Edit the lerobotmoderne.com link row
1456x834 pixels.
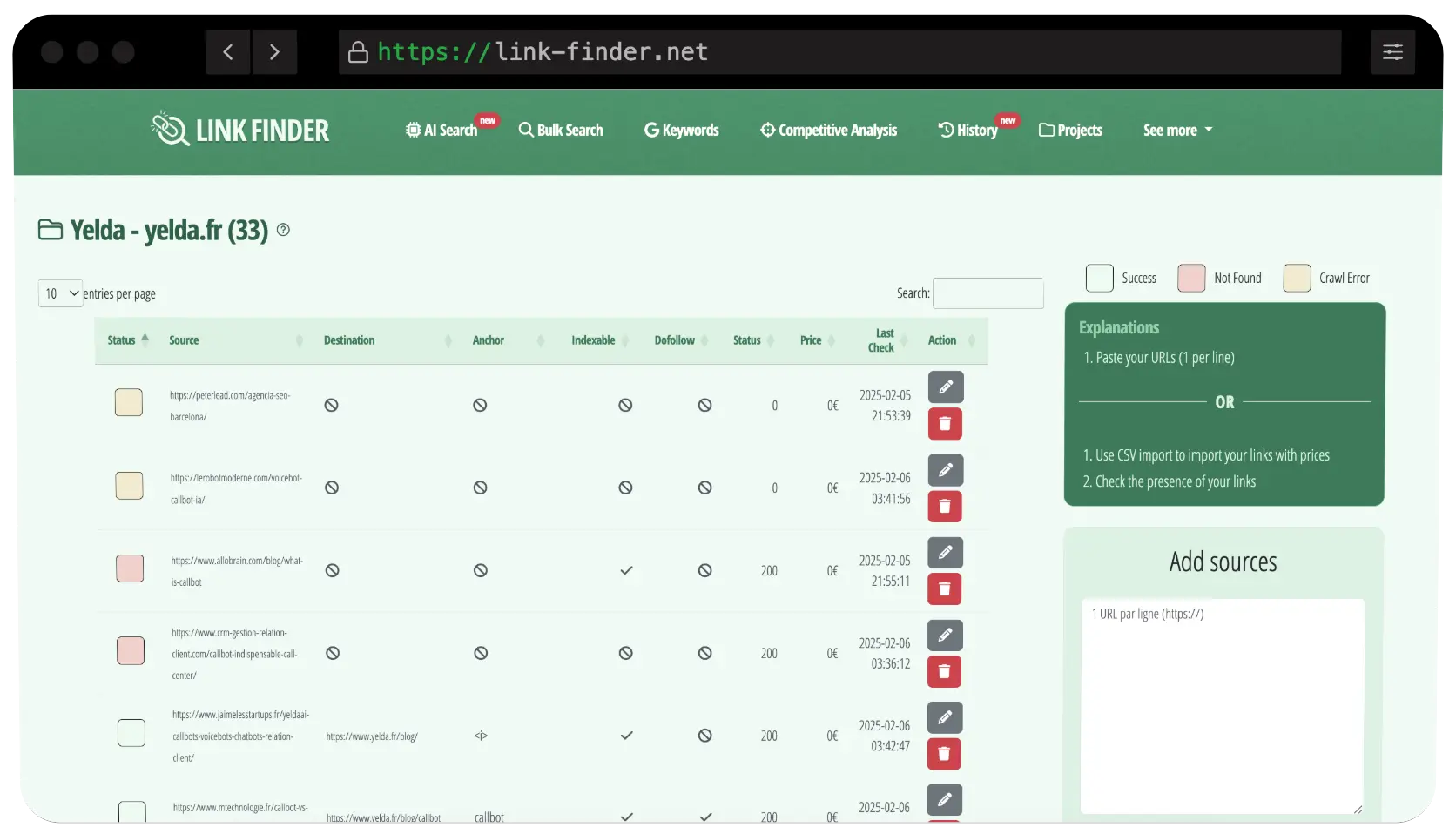[946, 470]
